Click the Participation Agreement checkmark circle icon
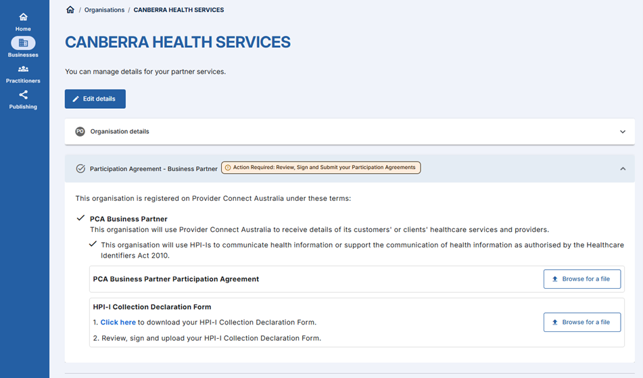643x378 pixels. coord(80,169)
